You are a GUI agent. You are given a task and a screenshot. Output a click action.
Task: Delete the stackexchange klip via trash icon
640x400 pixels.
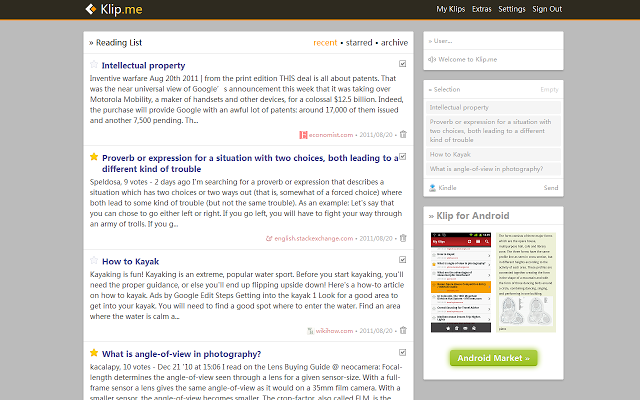coord(403,238)
